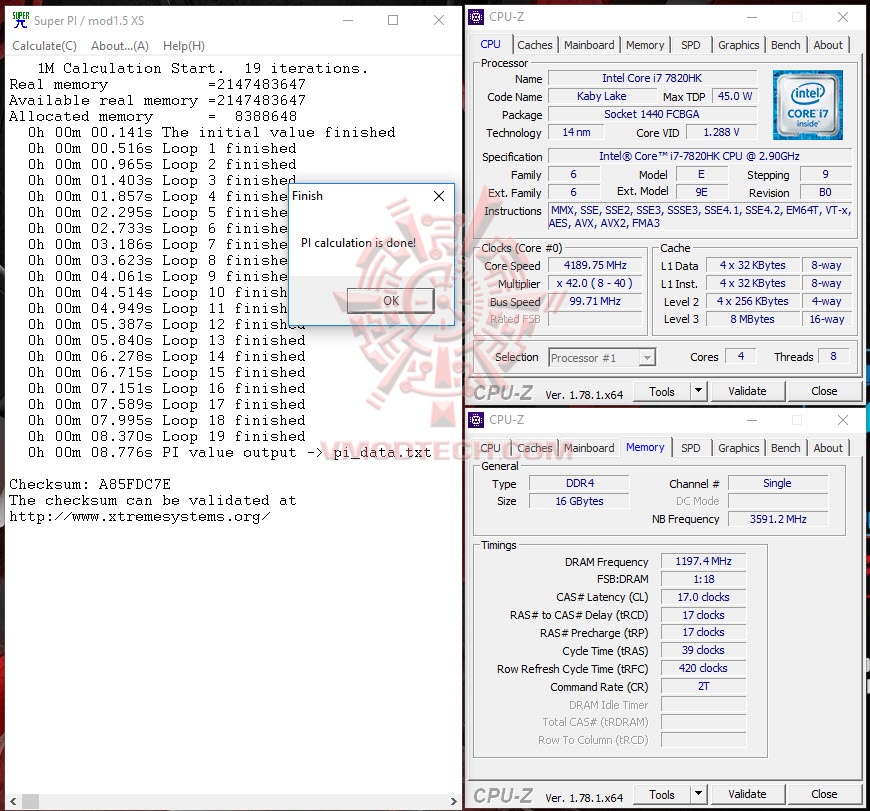The height and width of the screenshot is (811, 870).
Task: Click the http://www.xtremesystems.org/ text line
Action: pyautogui.click(x=140, y=516)
